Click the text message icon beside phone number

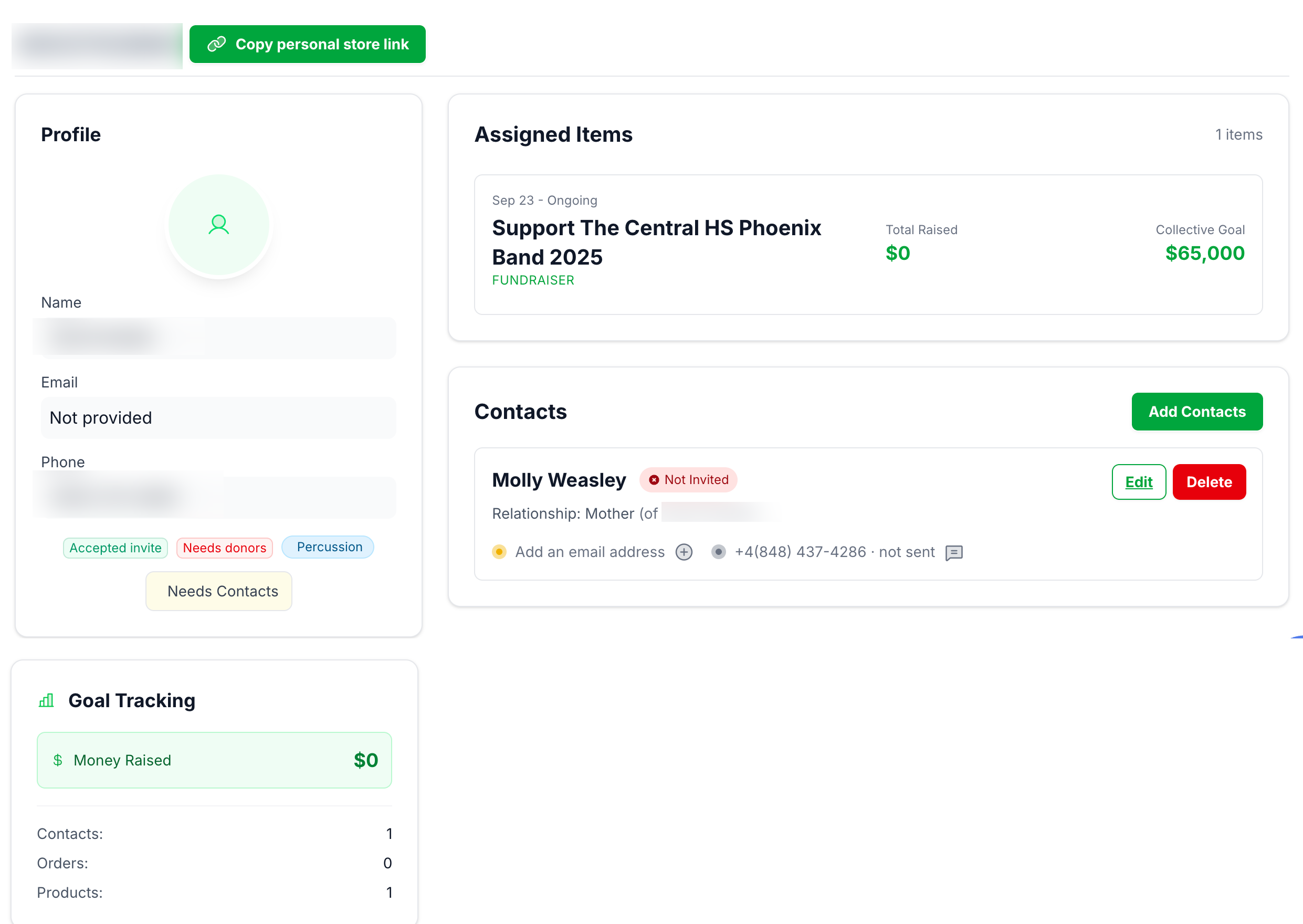(x=954, y=552)
